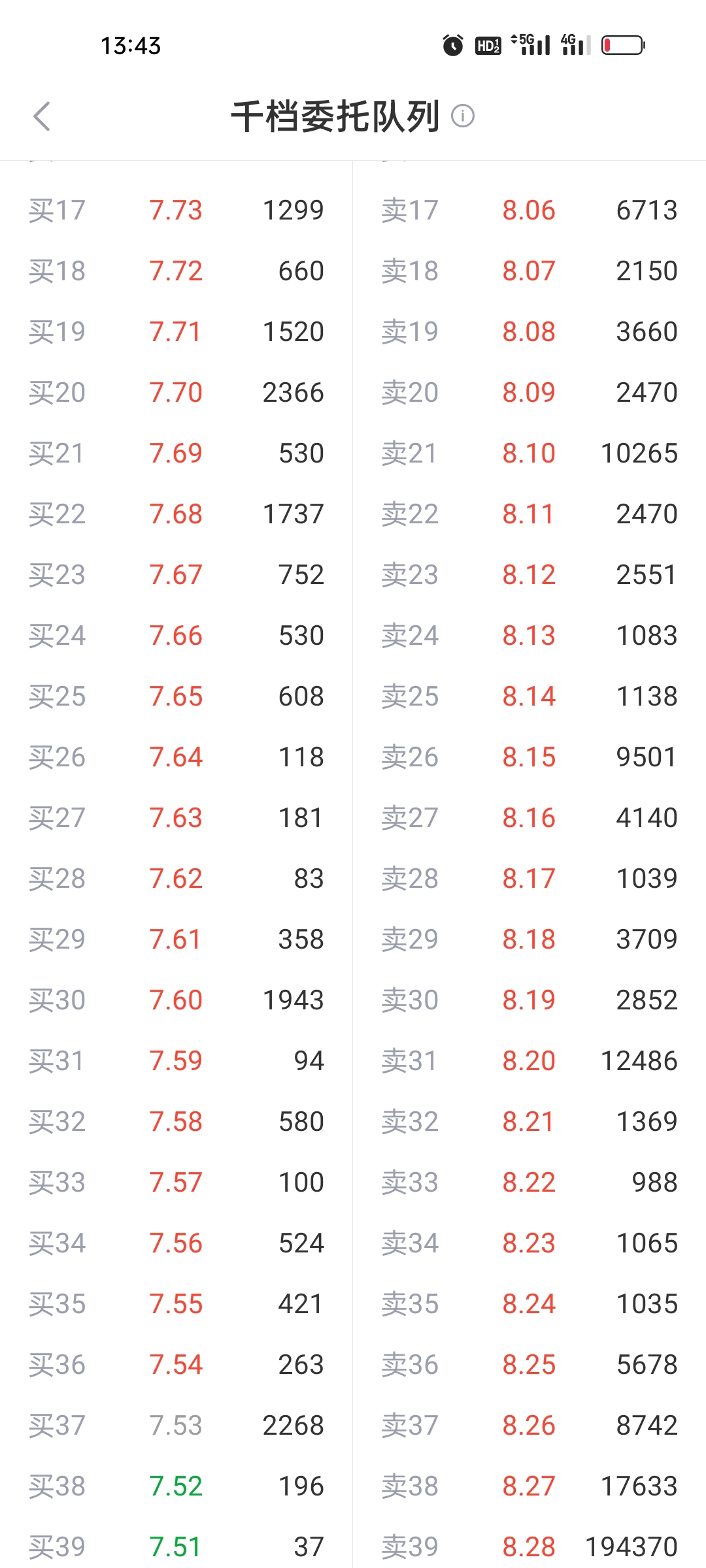Viewport: 706px width, 1568px height.
Task: Tap the low battery indicator icon
Action: tap(623, 45)
